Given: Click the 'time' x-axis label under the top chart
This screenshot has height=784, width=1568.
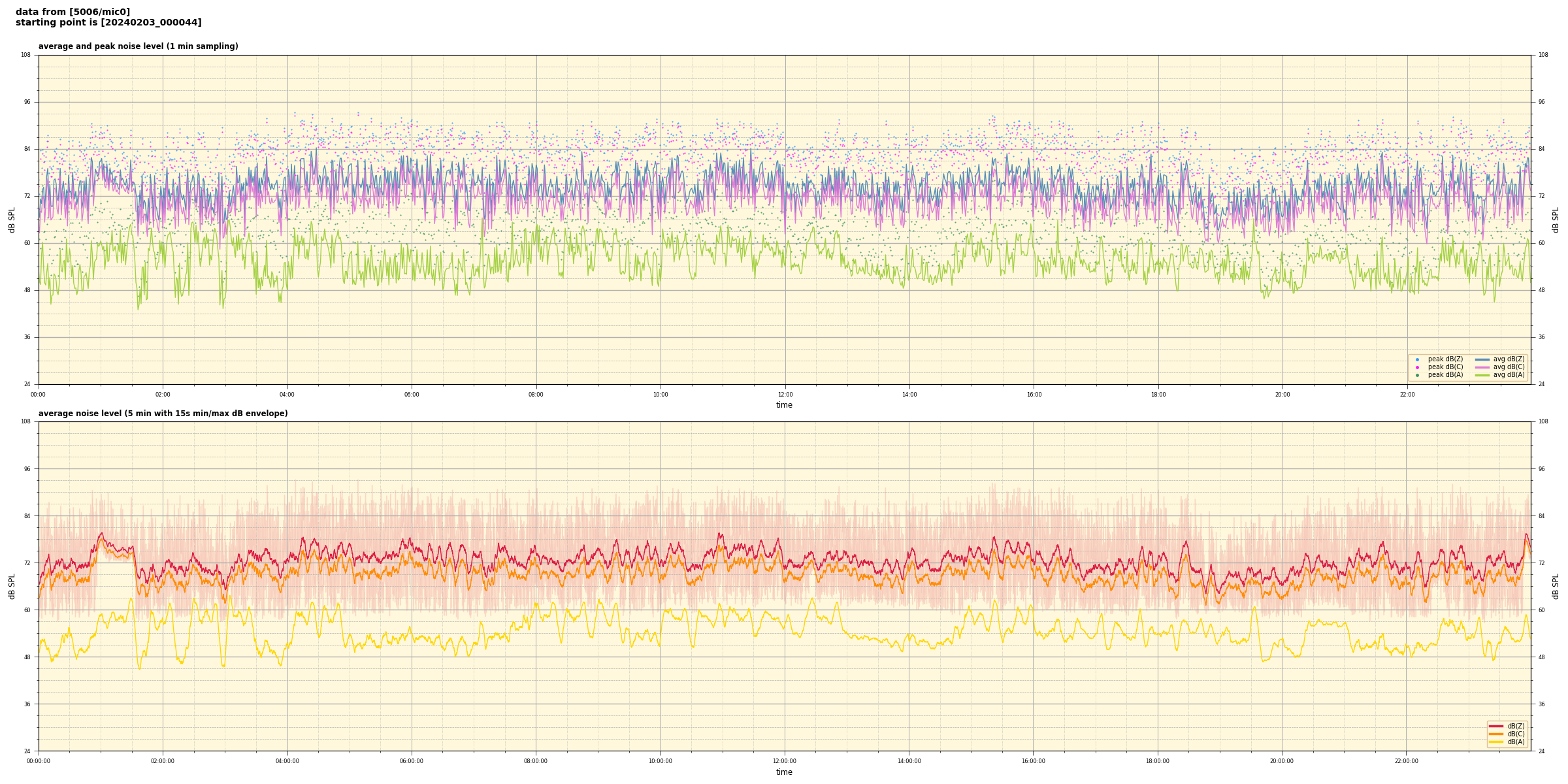Looking at the screenshot, I should click(784, 405).
